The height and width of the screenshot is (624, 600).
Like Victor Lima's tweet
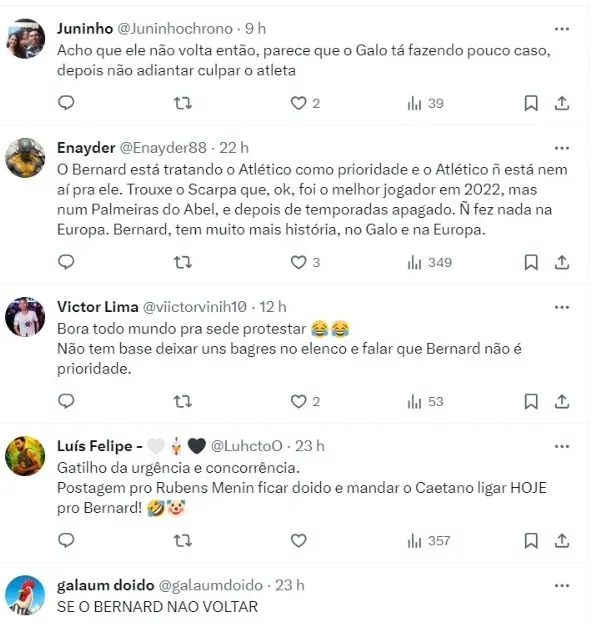coord(298,402)
